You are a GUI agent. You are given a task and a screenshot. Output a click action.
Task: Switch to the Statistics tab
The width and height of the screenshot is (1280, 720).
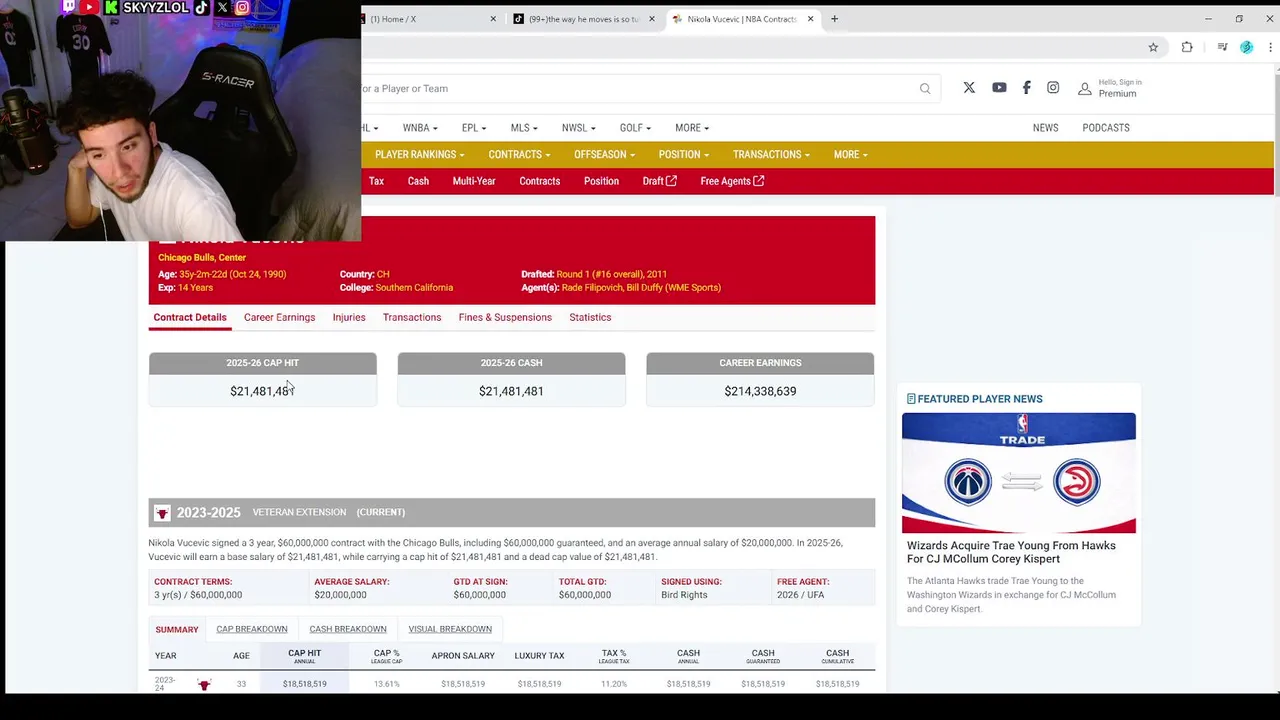590,317
